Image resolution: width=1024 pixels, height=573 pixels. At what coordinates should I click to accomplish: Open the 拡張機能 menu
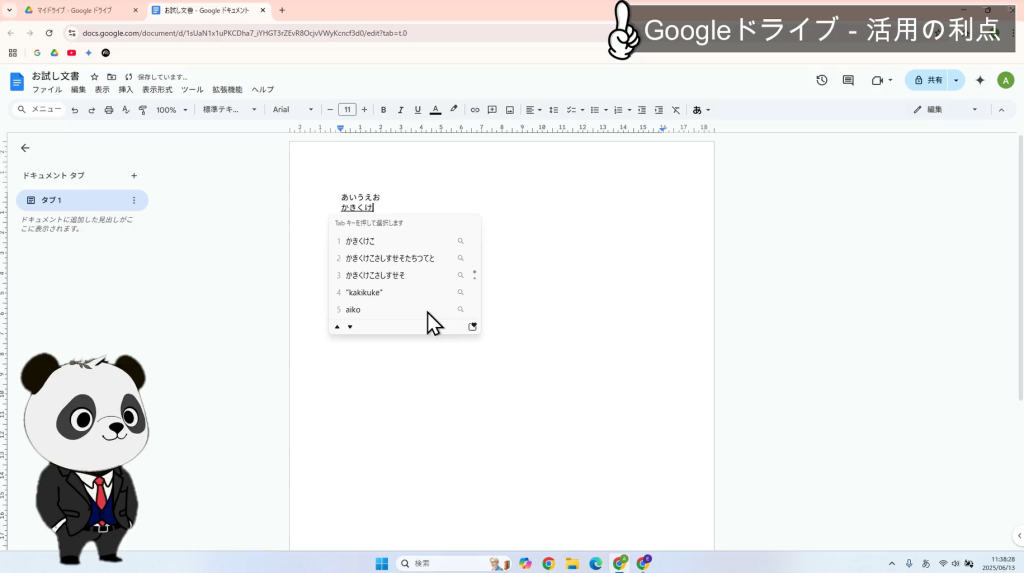click(227, 90)
